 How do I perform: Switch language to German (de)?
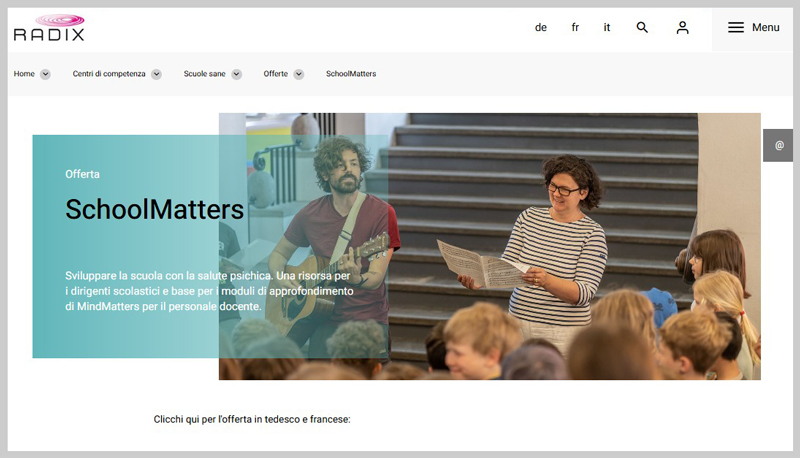point(541,28)
